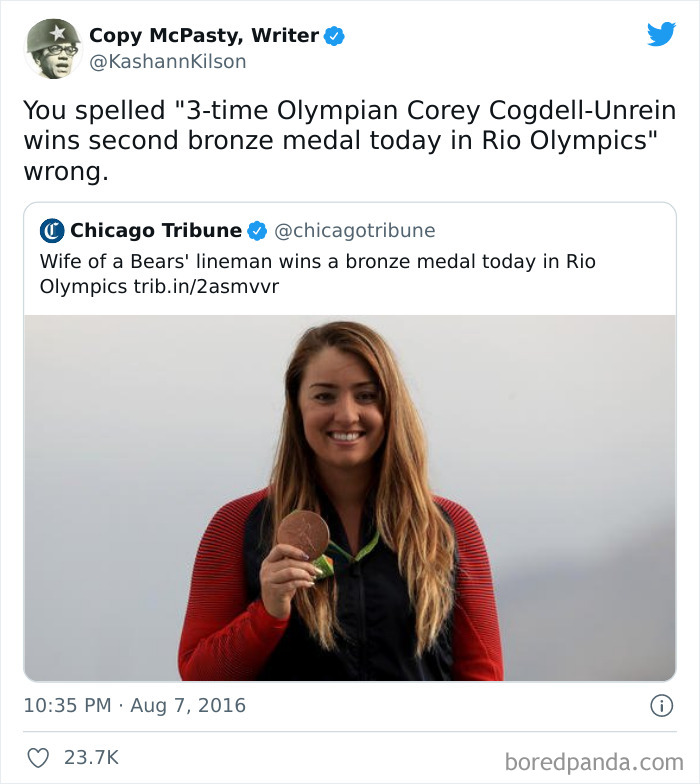Click the @chicagotribune handle
The width and height of the screenshot is (700, 784).
(x=354, y=231)
